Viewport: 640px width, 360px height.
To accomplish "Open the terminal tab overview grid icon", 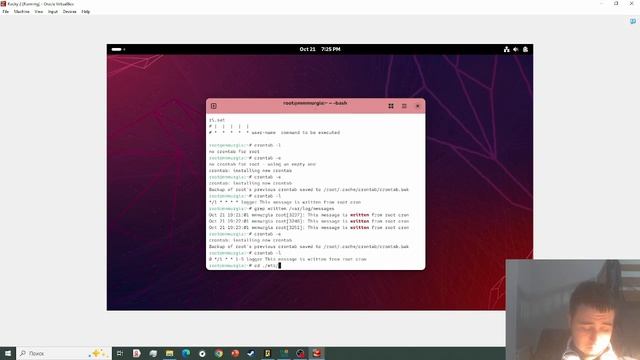I will pyautogui.click(x=391, y=106).
